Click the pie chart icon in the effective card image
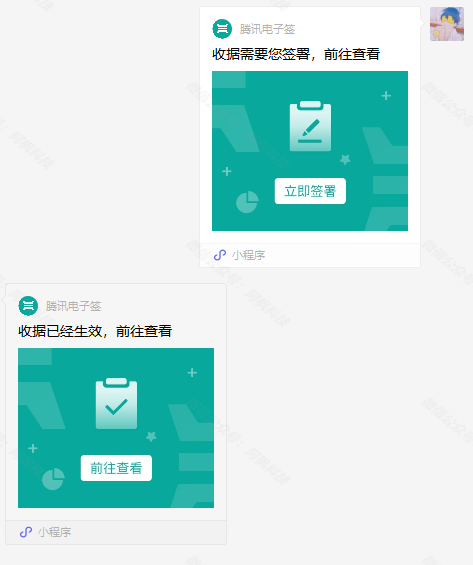This screenshot has height=565, width=473. [x=53, y=479]
